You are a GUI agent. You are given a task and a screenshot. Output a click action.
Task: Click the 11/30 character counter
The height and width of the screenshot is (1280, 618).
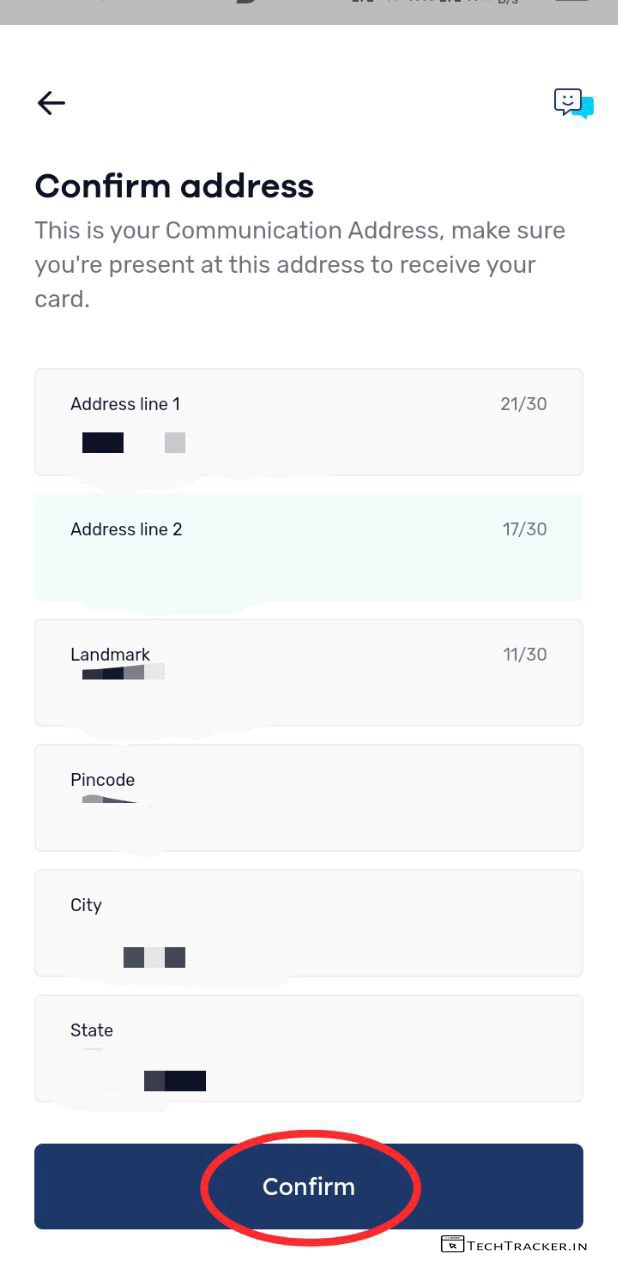pyautogui.click(x=524, y=654)
